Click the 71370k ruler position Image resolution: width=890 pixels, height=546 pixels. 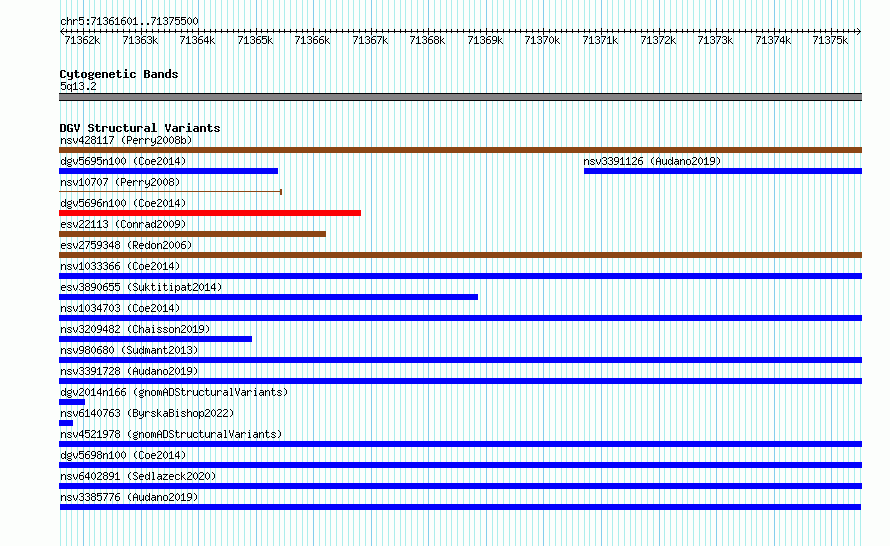click(543, 40)
